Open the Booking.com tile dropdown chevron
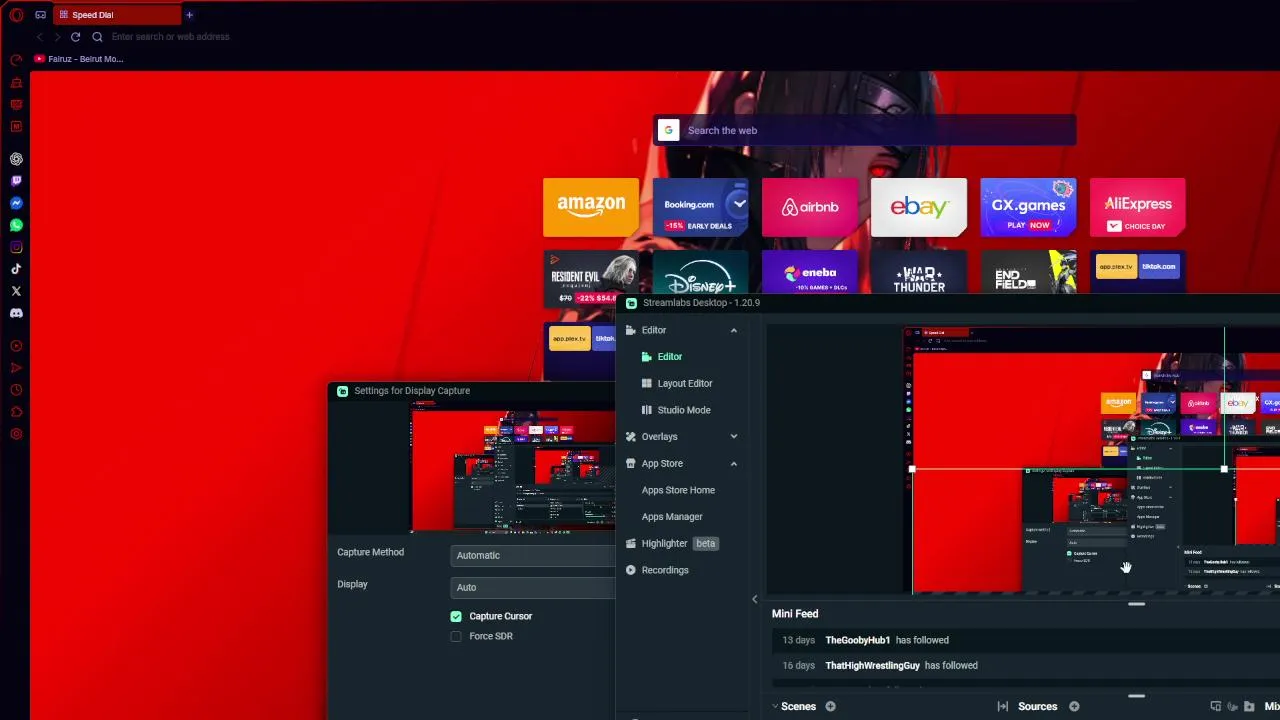1280x720 pixels. pos(739,203)
